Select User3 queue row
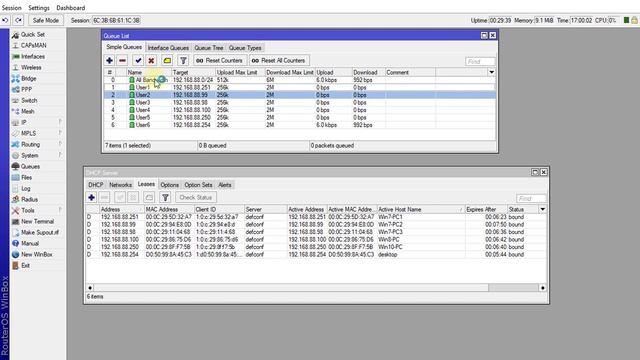Image resolution: width=640 pixels, height=360 pixels. click(300, 102)
